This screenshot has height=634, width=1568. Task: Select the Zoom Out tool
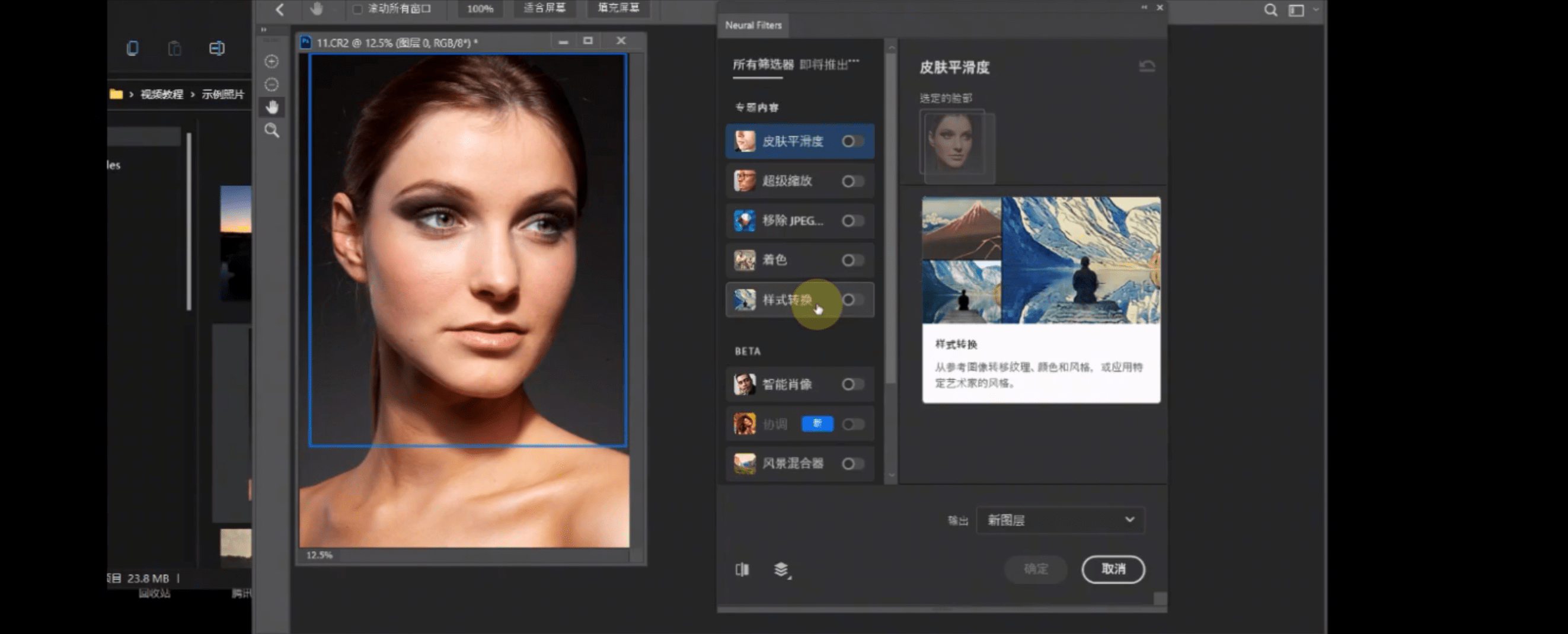(272, 85)
